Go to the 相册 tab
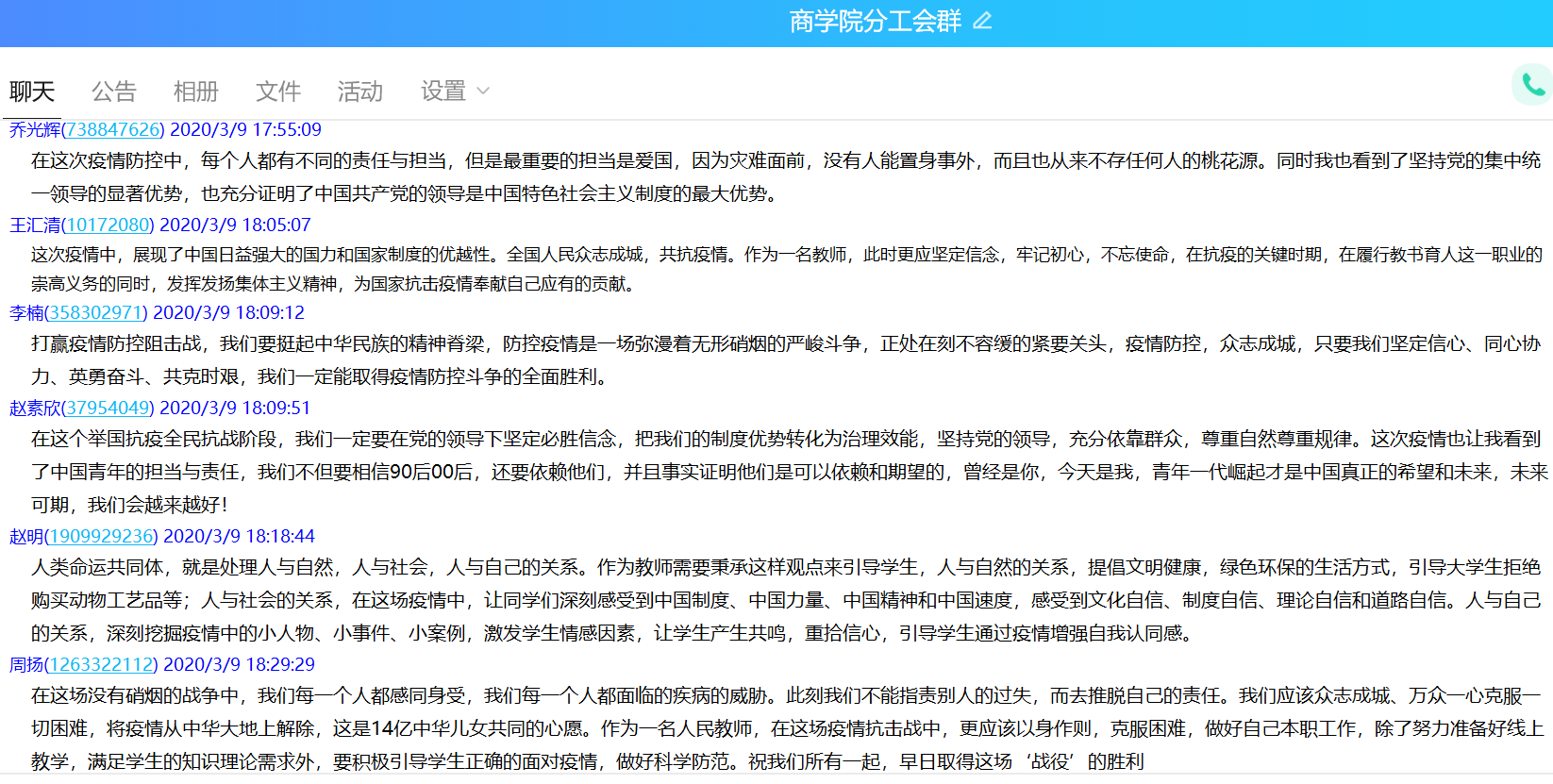Image resolution: width=1553 pixels, height=784 pixels. (x=196, y=92)
